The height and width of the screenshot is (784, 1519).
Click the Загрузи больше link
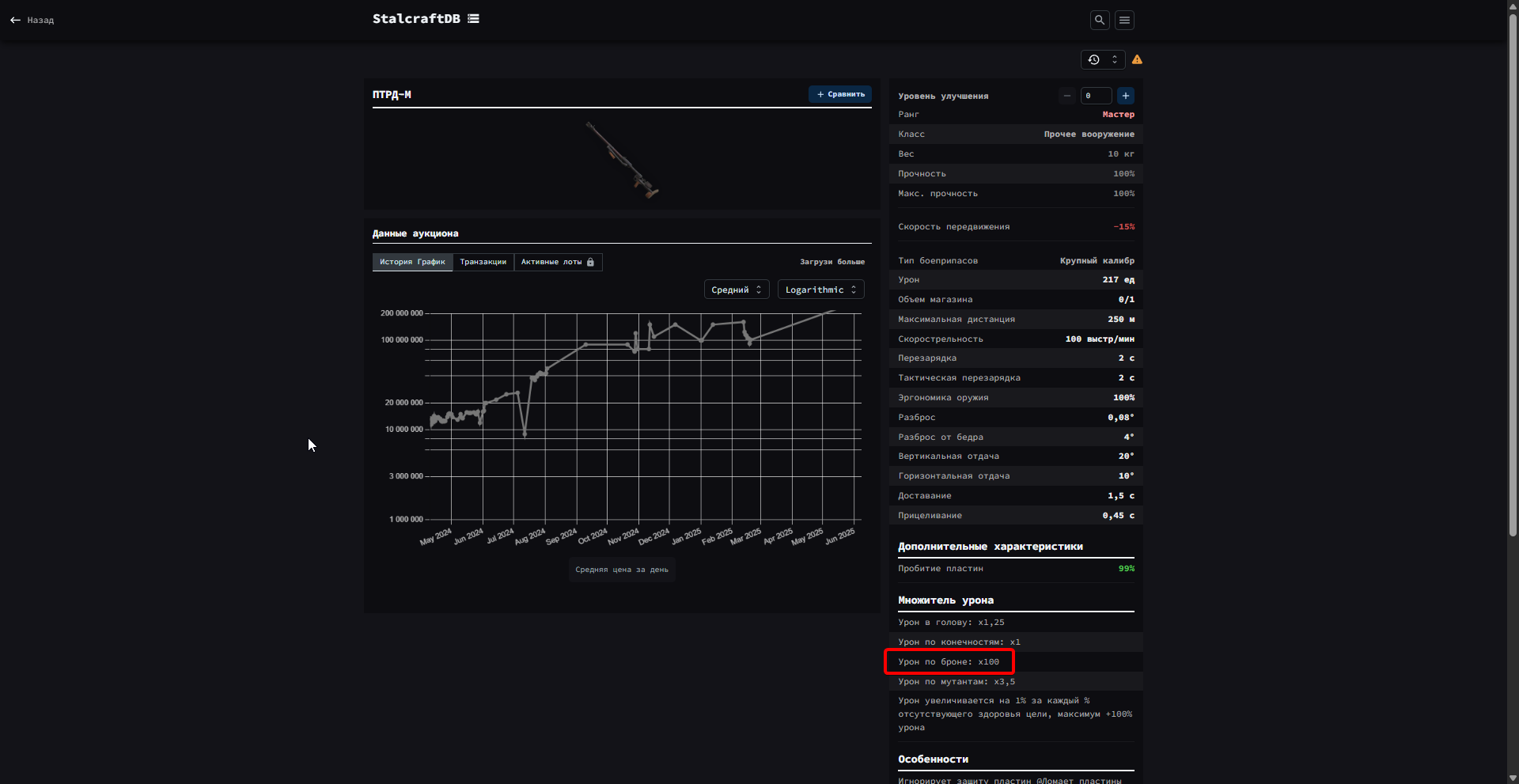[x=831, y=262]
